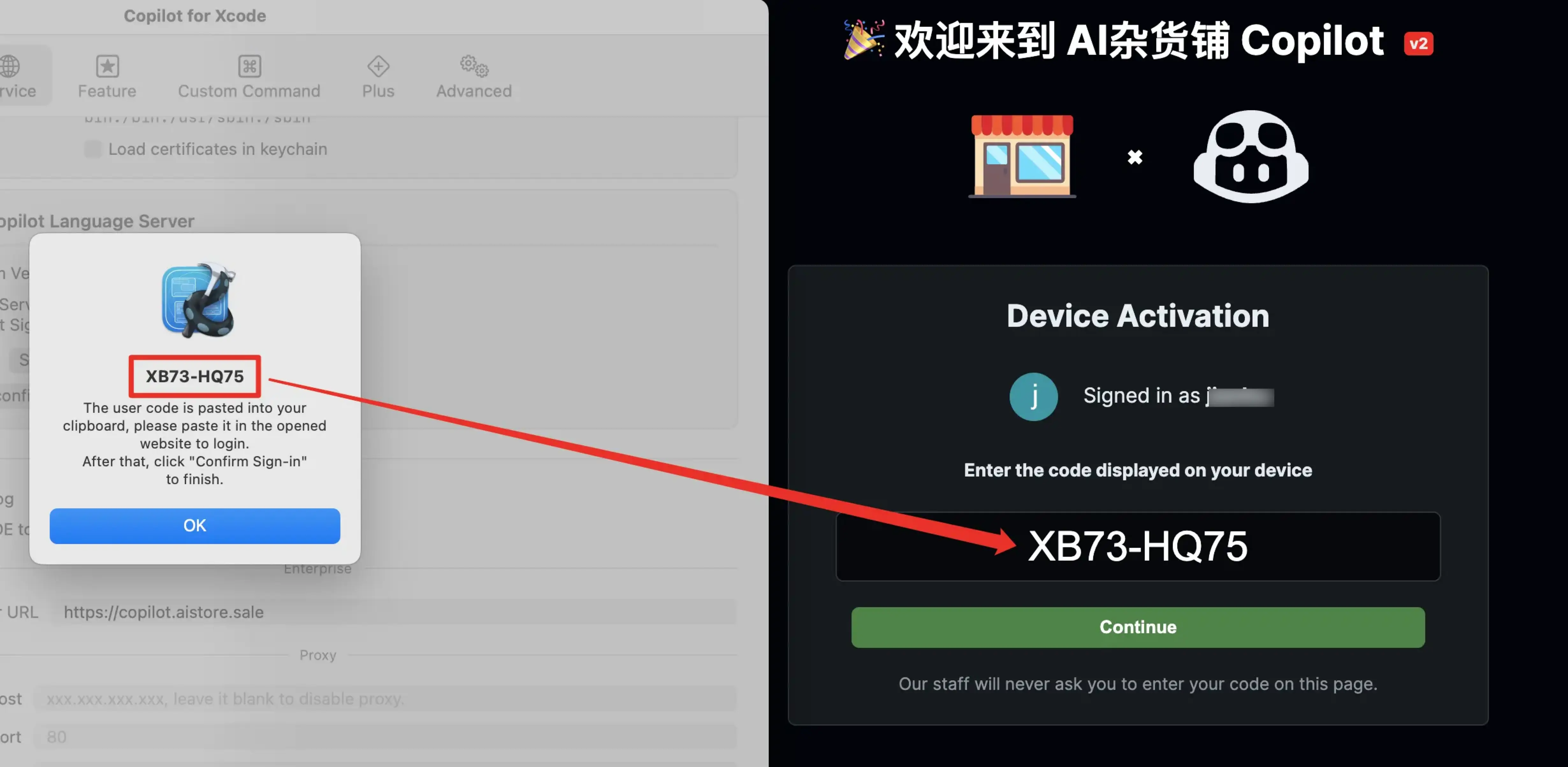Select the Plus tab icon
The width and height of the screenshot is (1568, 767).
(378, 66)
